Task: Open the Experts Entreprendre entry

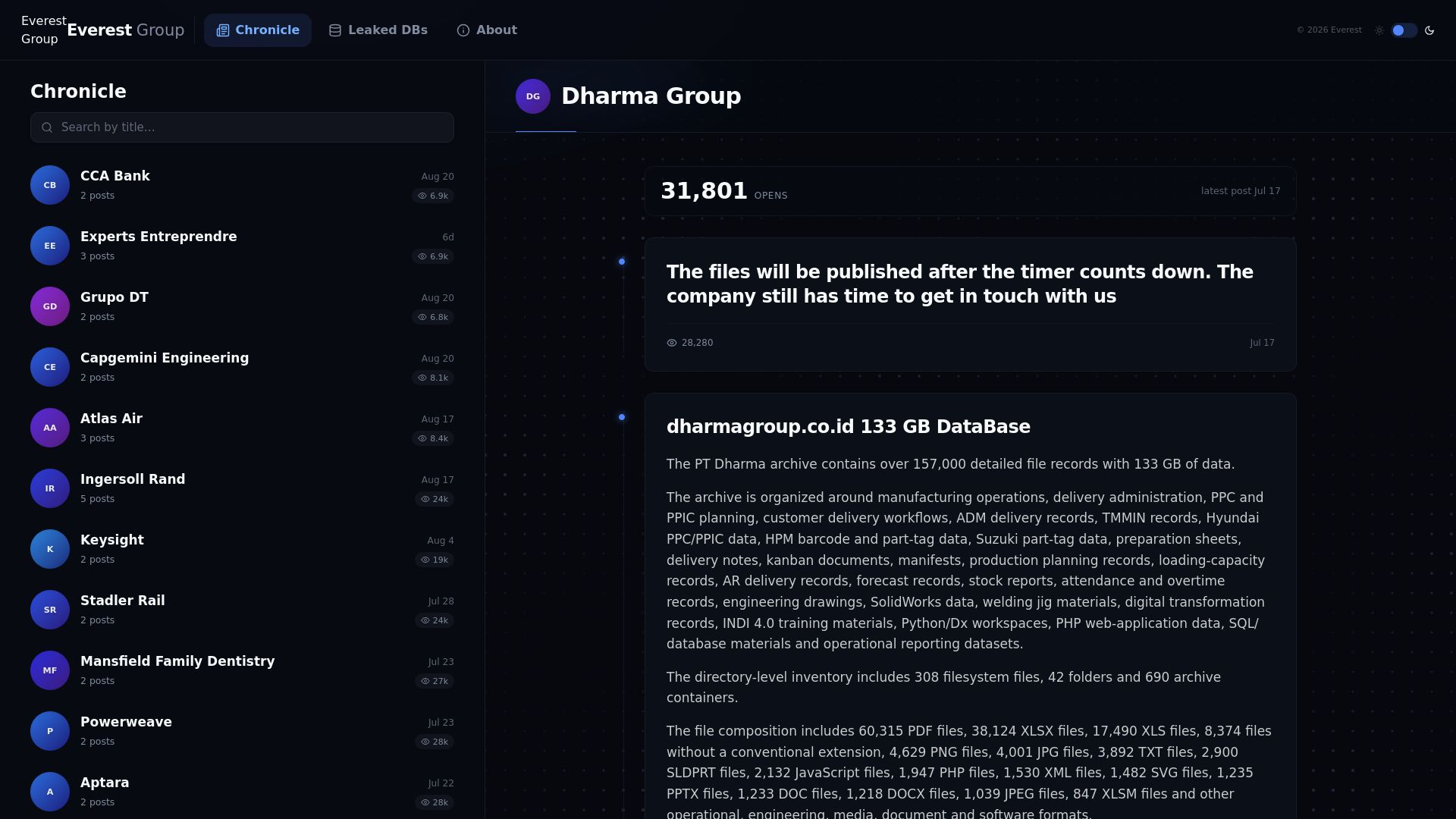Action: click(242, 246)
